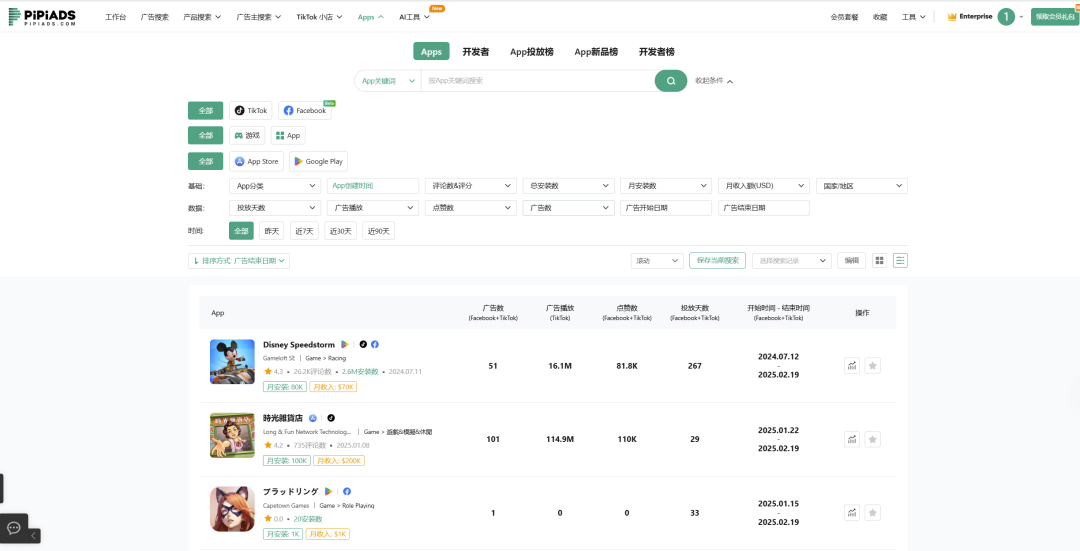This screenshot has height=551, width=1080.
Task: Favorite Disney Speedstorm with star icon
Action: point(873,366)
